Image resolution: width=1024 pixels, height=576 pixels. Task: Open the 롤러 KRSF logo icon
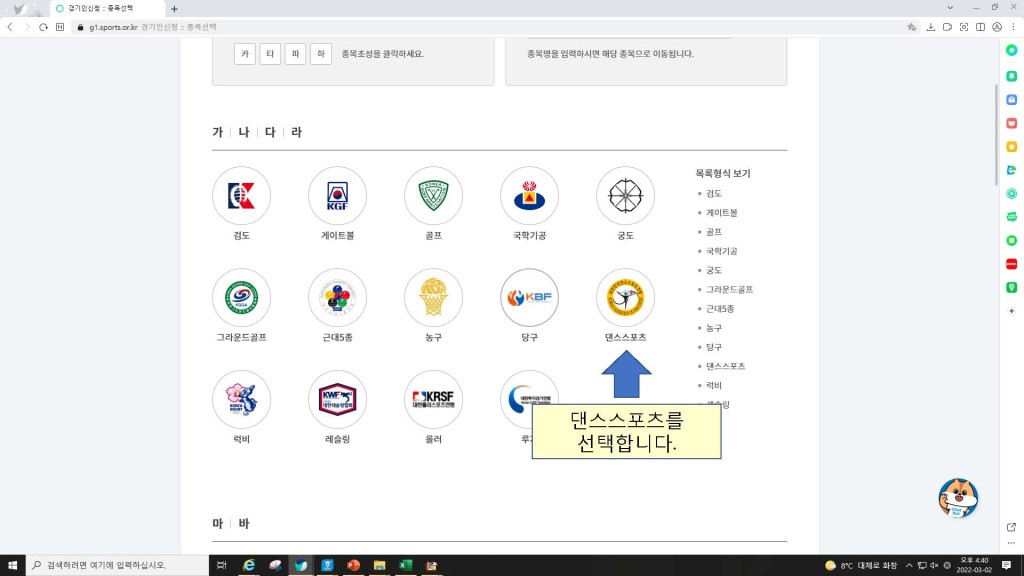433,400
